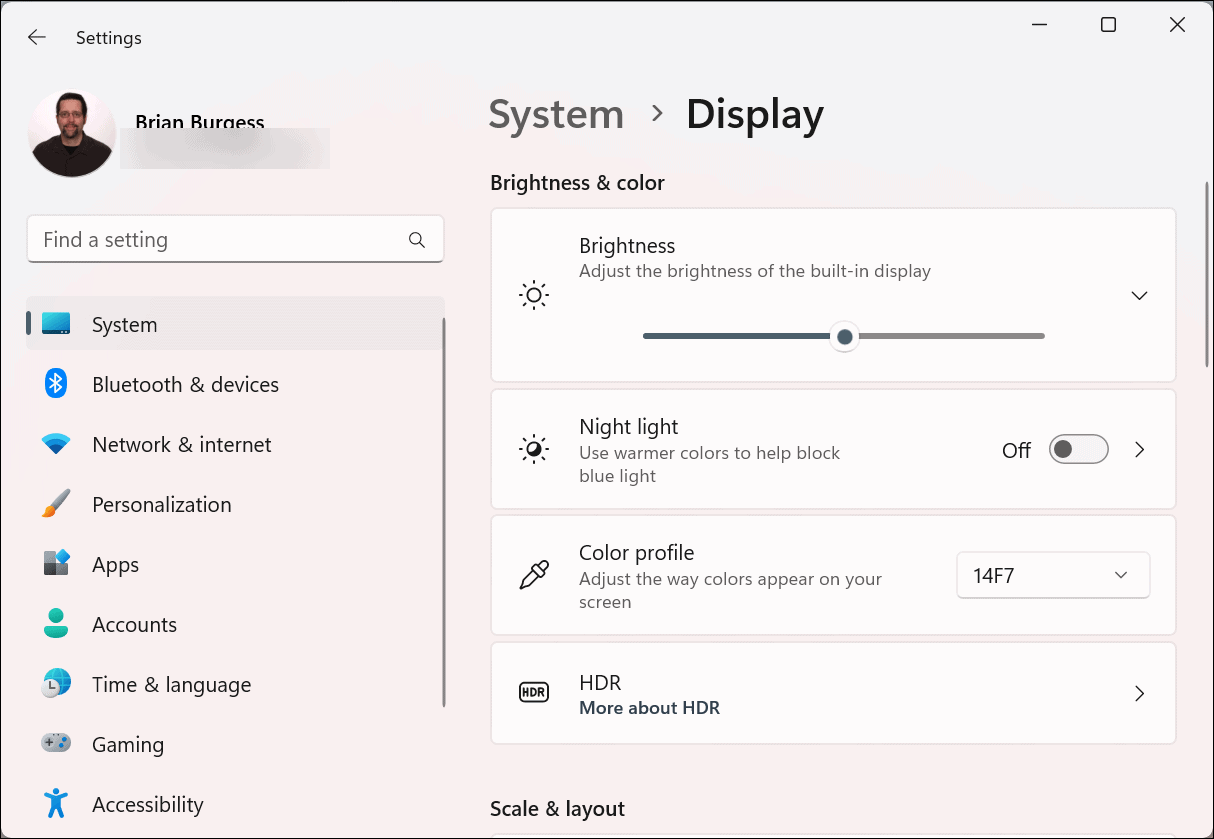Open Network & internet settings
Screen dimensions: 1214x839
55,444
